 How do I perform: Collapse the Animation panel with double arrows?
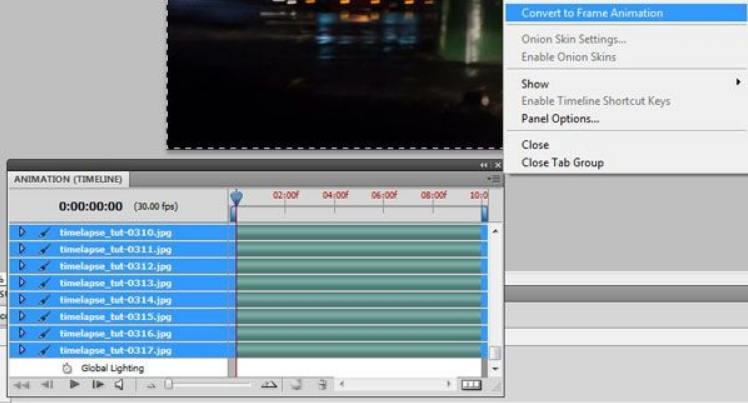click(x=484, y=165)
